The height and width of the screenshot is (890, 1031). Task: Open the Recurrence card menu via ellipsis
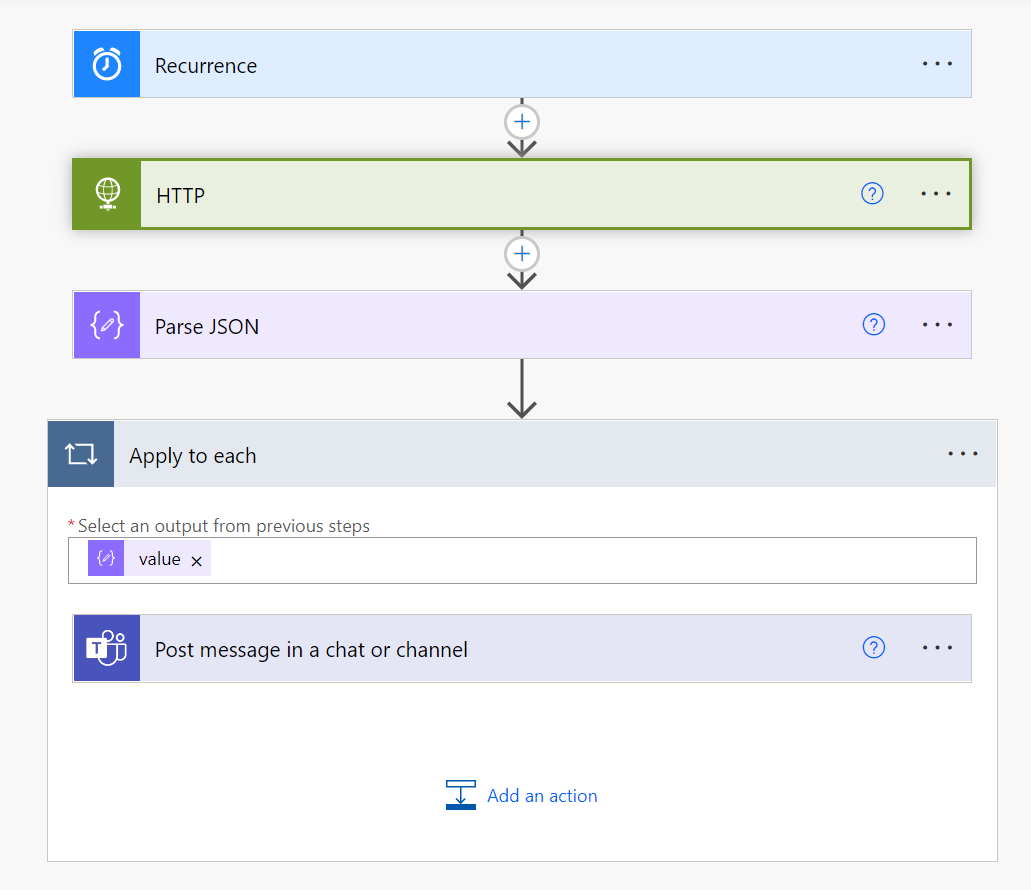(937, 63)
